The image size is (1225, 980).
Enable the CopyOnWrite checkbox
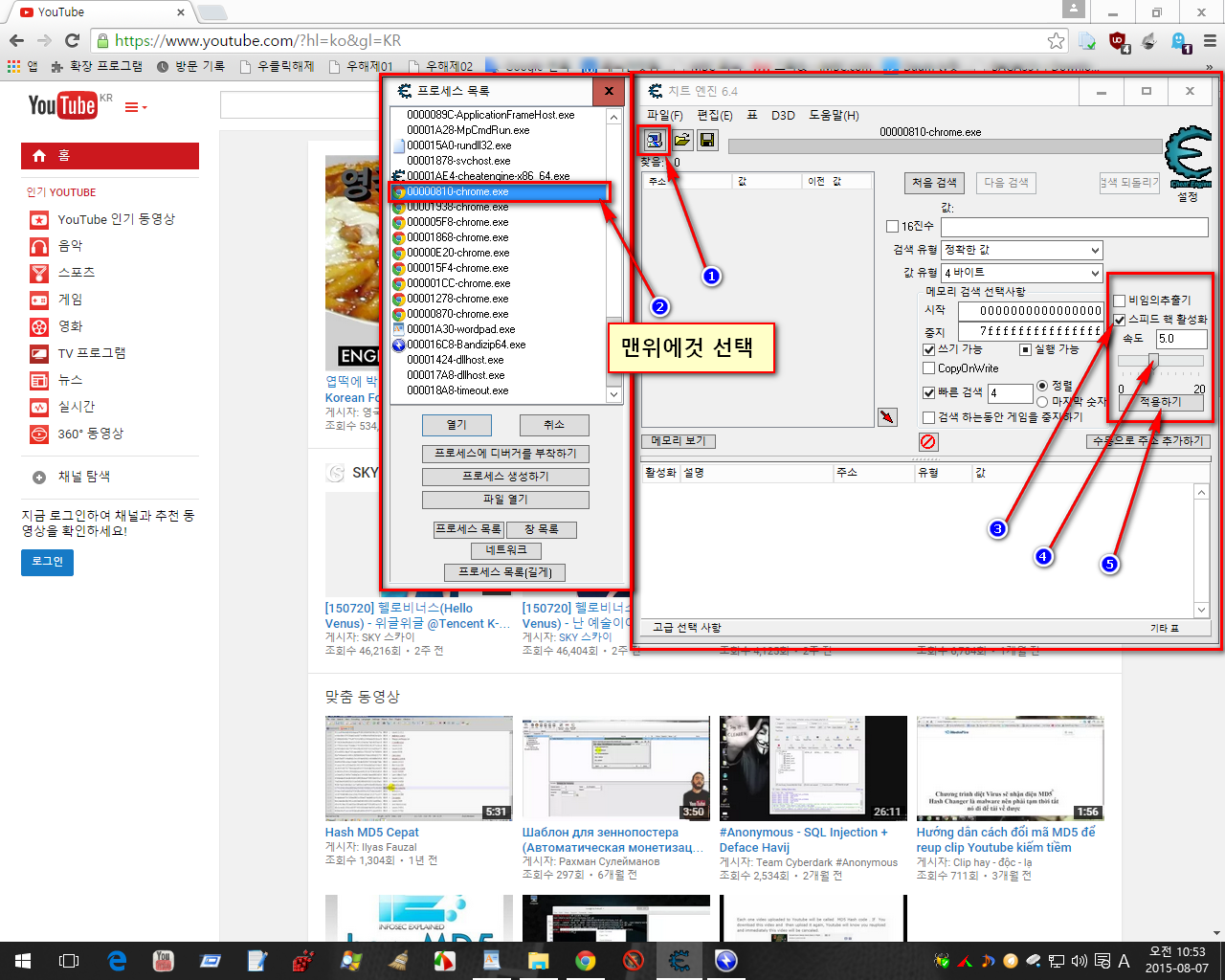pos(928,368)
